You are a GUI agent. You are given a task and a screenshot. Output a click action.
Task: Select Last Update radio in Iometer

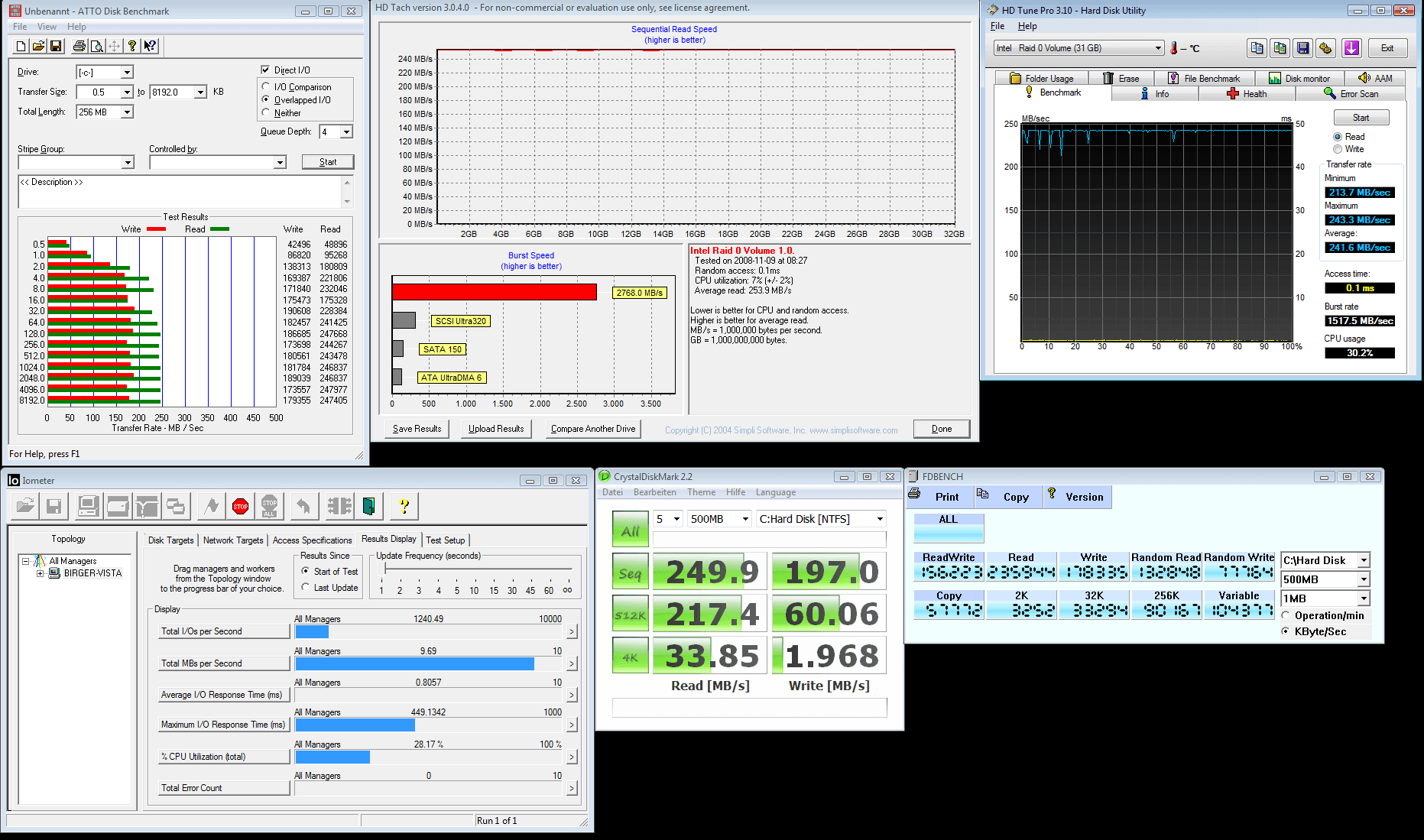pyautogui.click(x=306, y=587)
